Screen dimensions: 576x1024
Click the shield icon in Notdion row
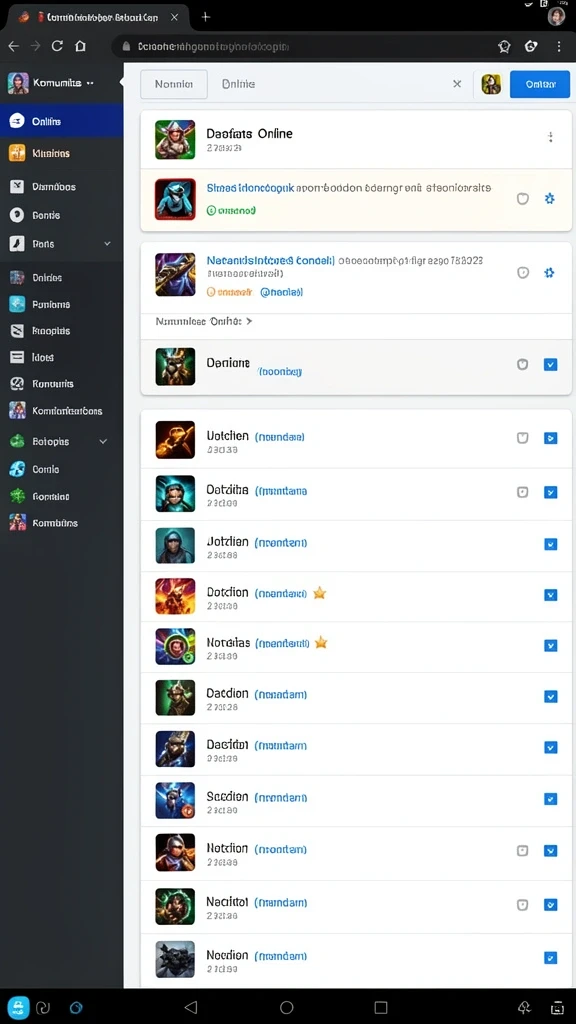tap(522, 850)
